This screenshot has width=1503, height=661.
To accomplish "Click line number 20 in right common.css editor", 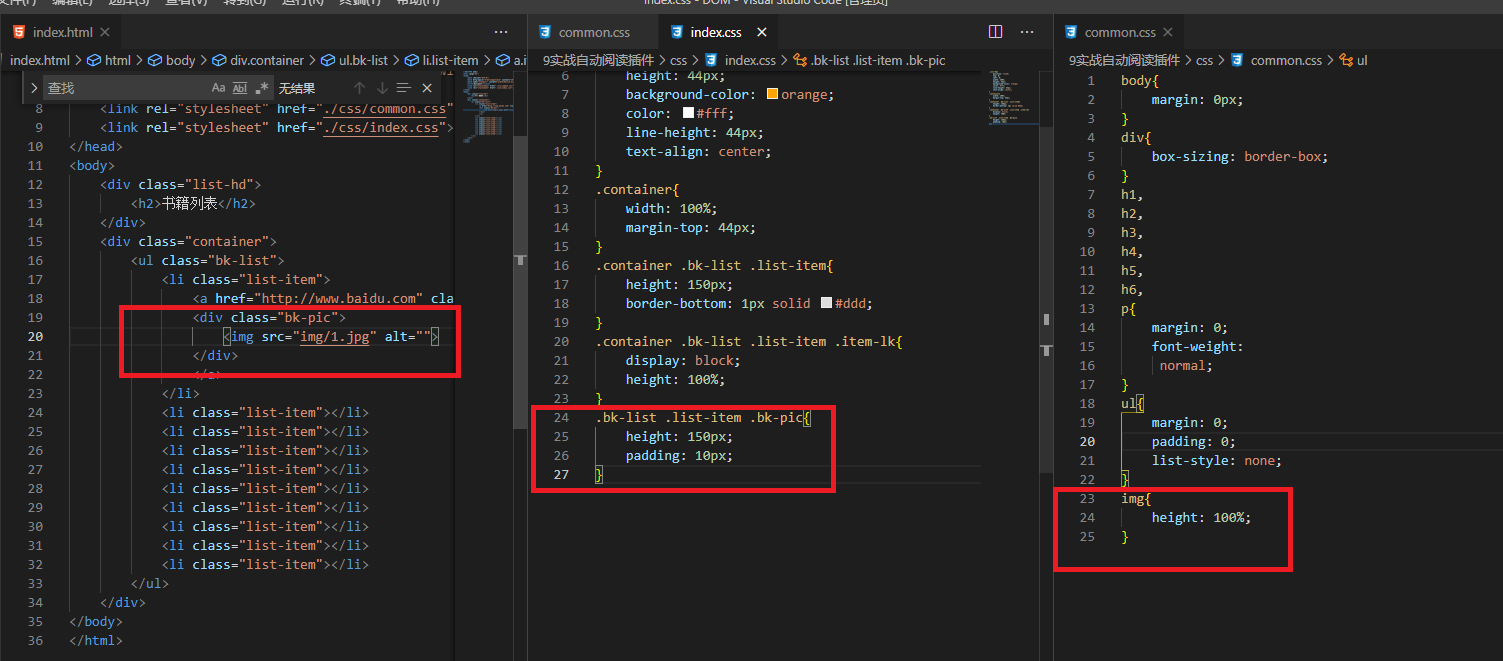I will click(1087, 441).
